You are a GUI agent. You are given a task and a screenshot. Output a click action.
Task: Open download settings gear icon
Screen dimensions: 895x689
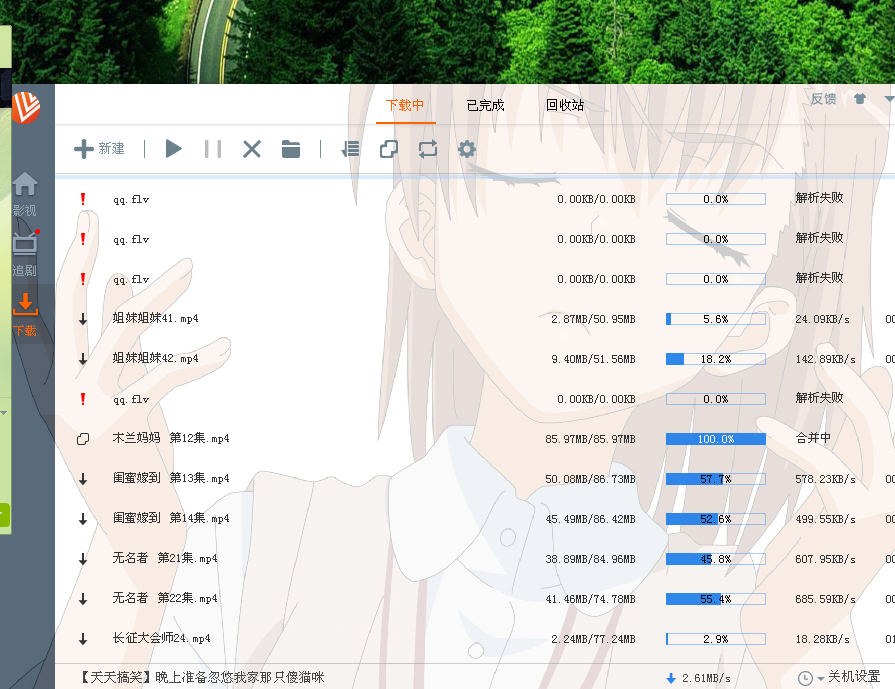point(467,149)
